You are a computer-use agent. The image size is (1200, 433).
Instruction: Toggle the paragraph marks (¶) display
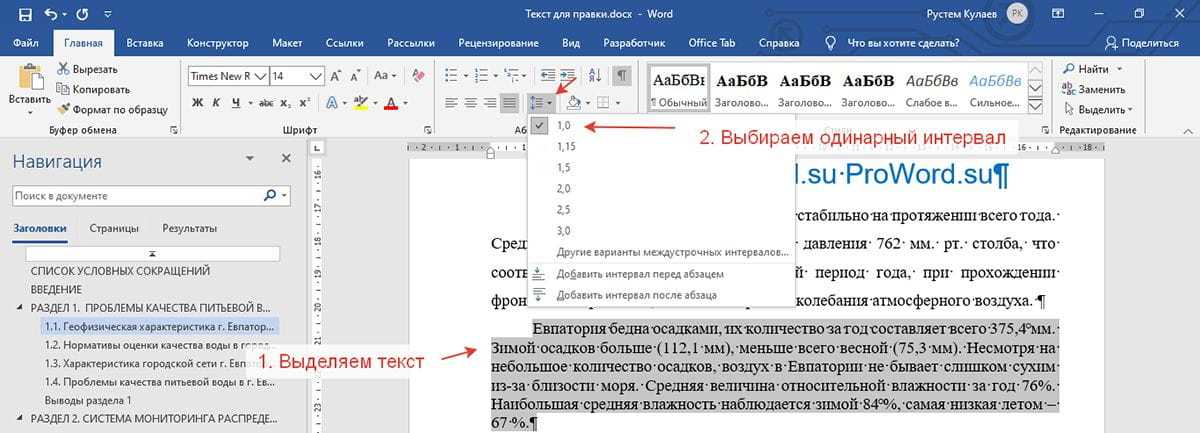(622, 76)
